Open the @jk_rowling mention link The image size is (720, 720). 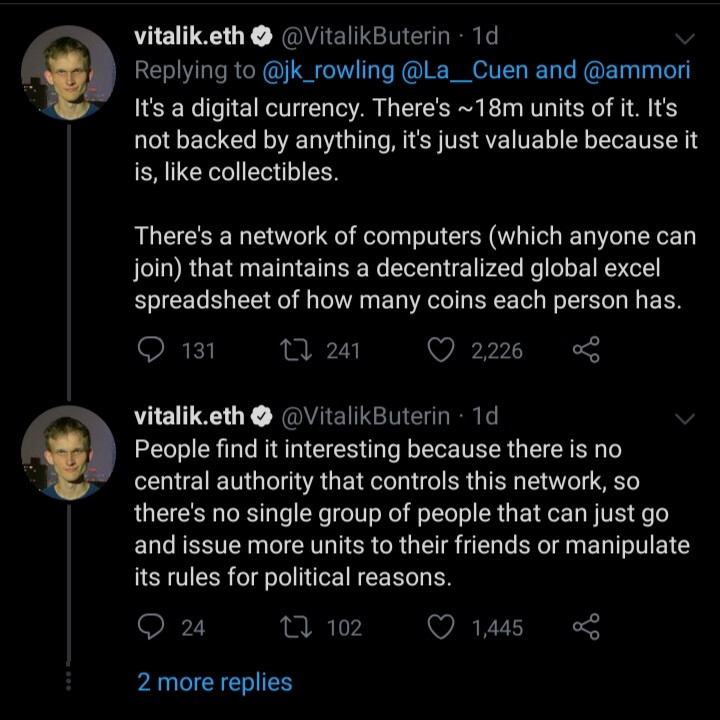(x=328, y=71)
